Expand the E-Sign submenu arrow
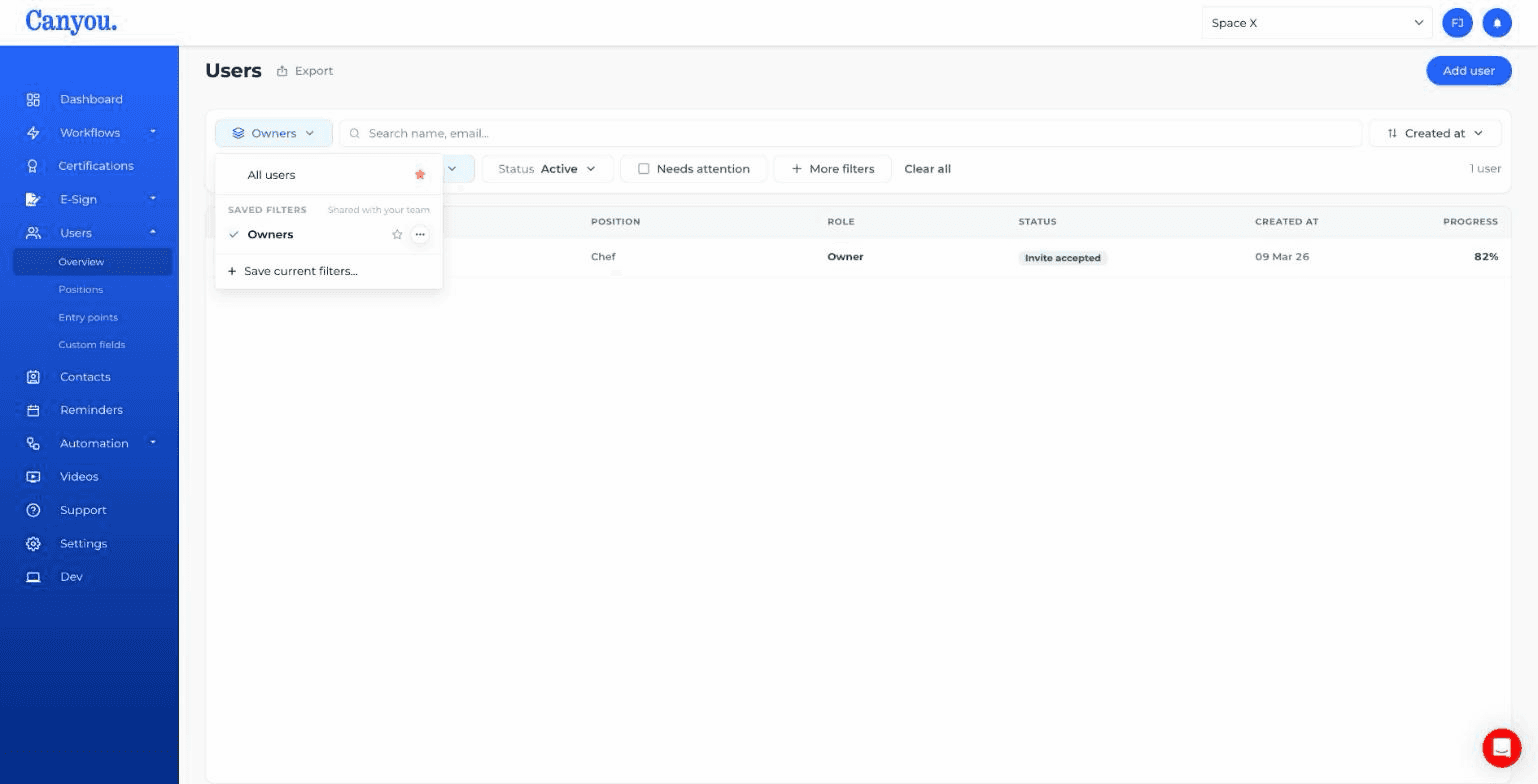Image resolution: width=1538 pixels, height=784 pixels. click(153, 199)
